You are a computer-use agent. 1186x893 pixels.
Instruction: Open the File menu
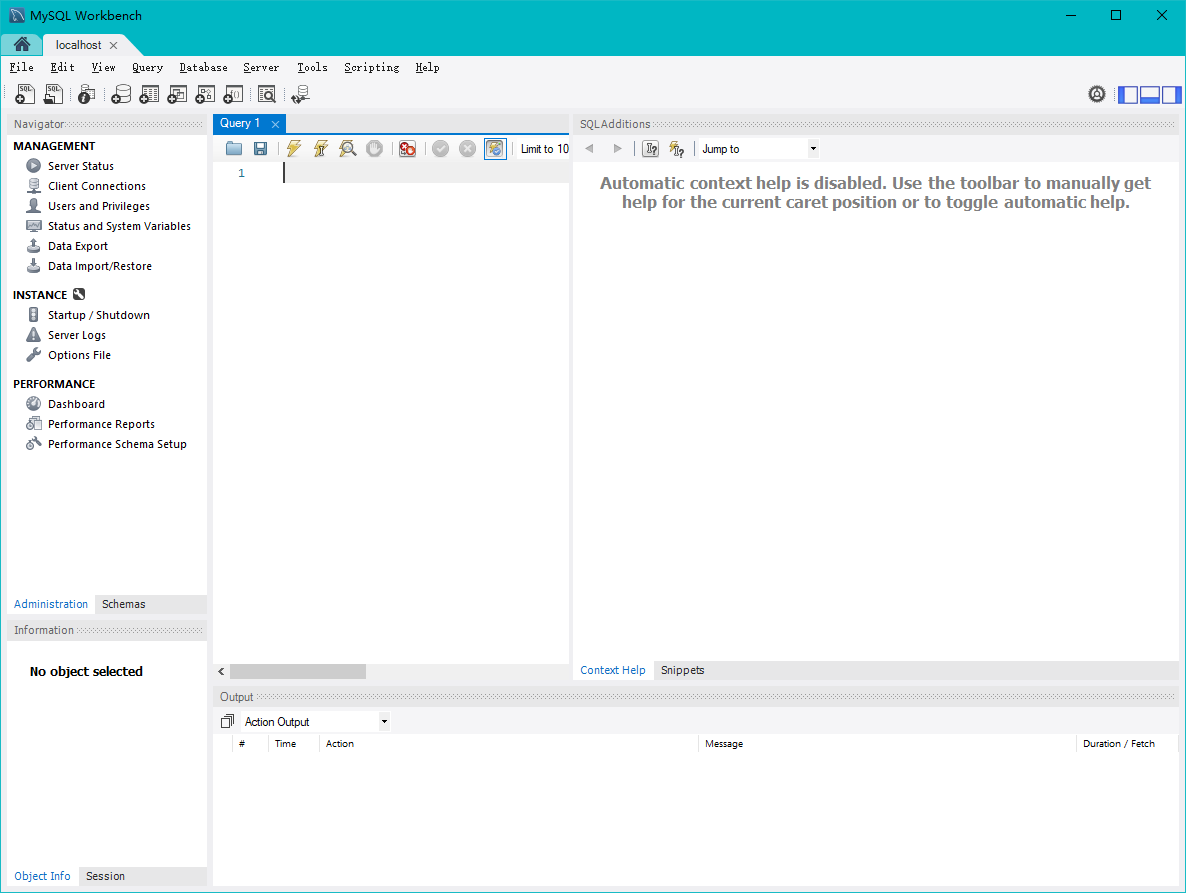click(21, 67)
